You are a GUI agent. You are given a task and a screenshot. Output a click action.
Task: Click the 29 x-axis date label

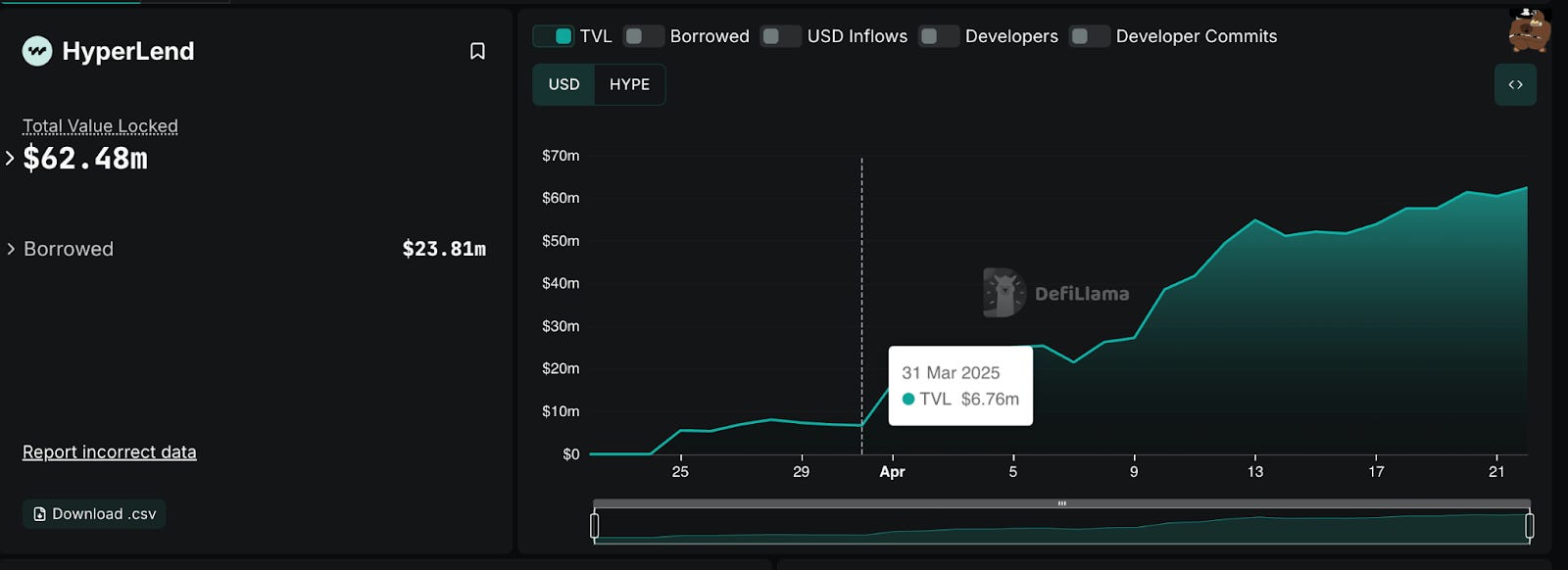coord(801,472)
